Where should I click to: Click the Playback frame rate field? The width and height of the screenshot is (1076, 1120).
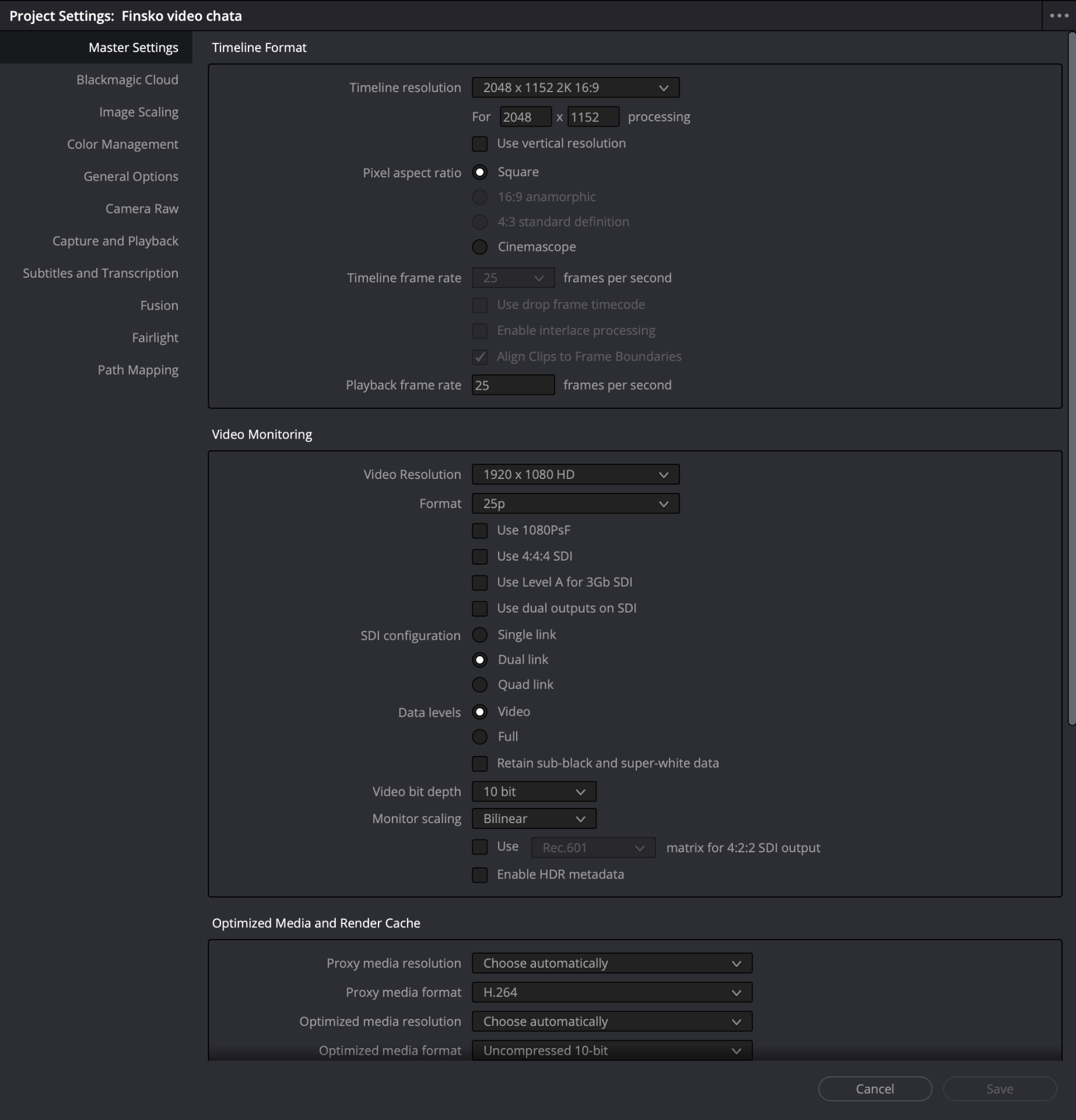(513, 385)
